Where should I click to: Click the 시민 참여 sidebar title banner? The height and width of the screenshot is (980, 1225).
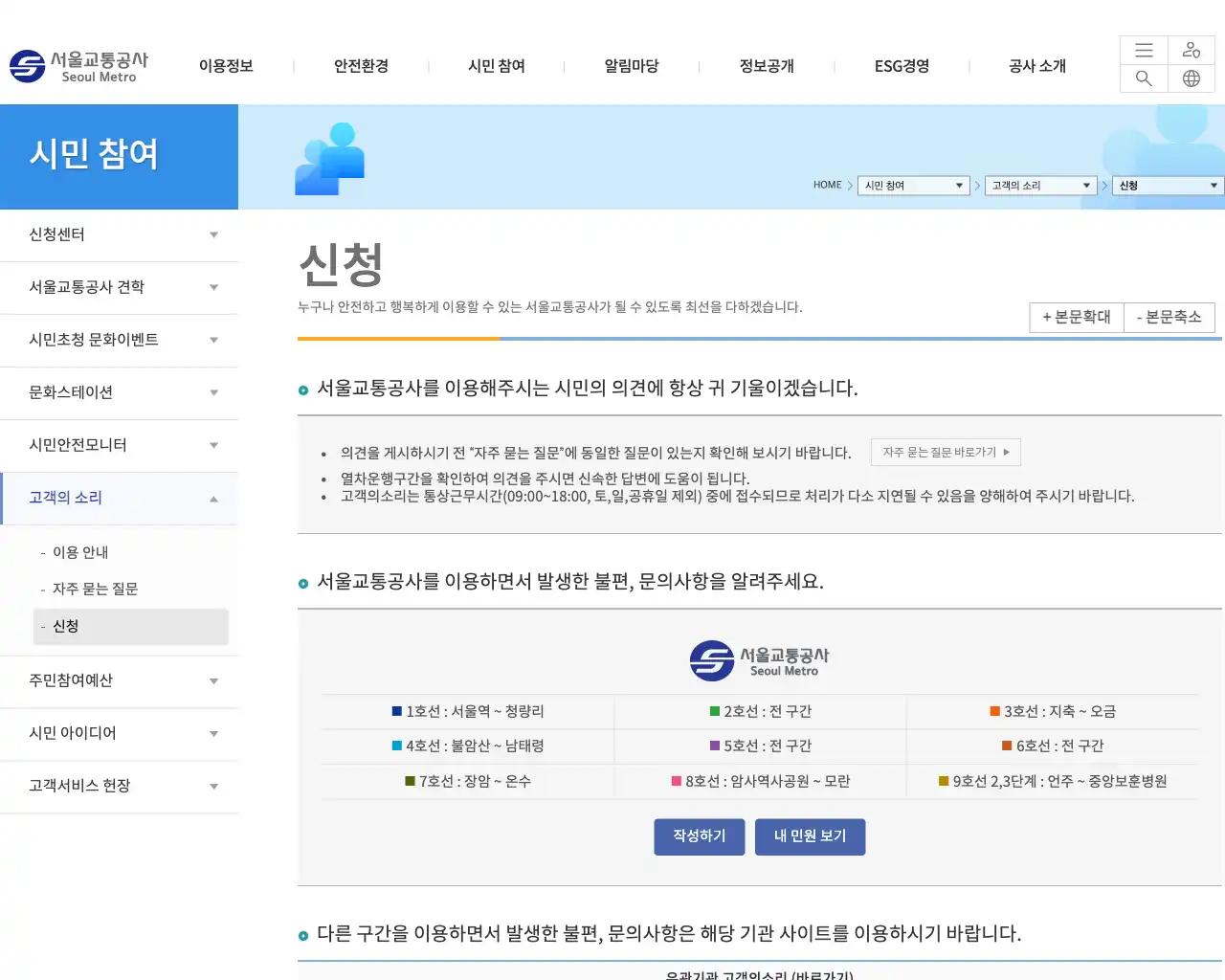point(119,157)
